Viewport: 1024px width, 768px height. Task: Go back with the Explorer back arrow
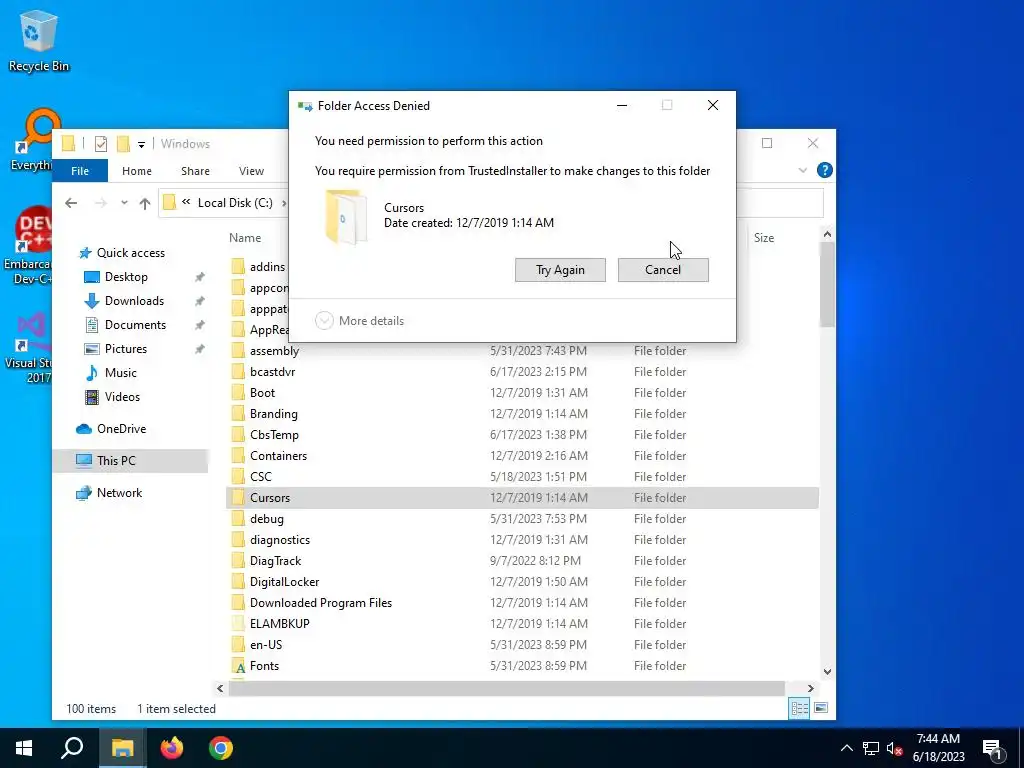tap(71, 203)
